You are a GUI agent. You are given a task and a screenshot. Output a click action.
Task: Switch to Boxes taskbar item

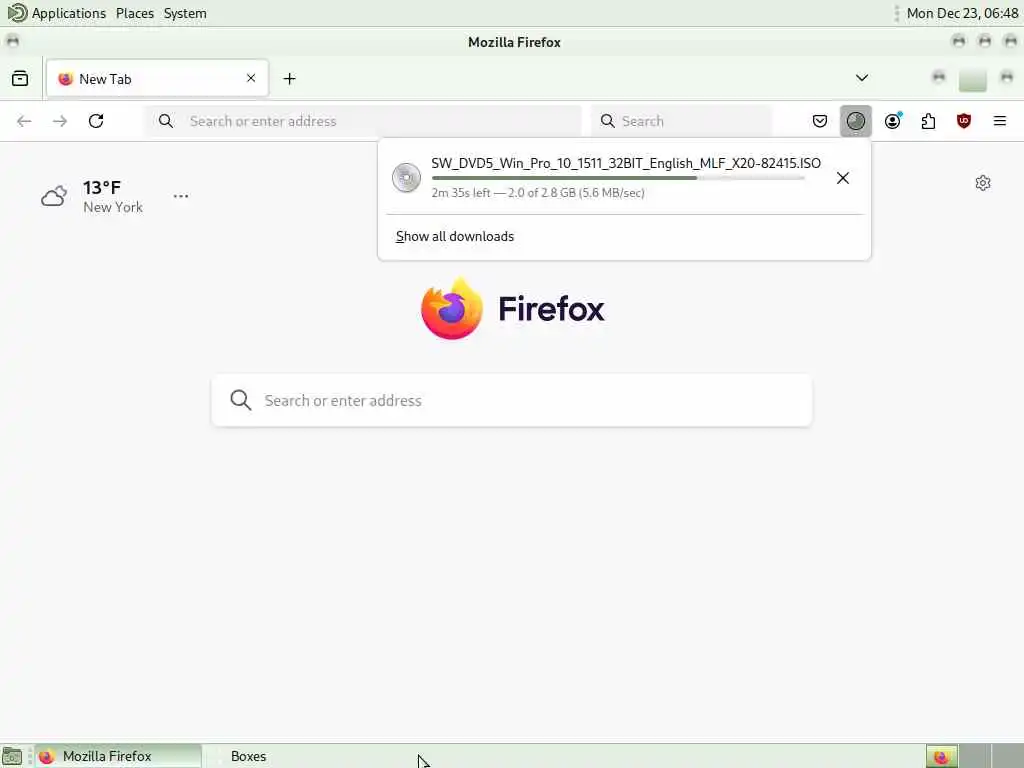click(x=248, y=756)
